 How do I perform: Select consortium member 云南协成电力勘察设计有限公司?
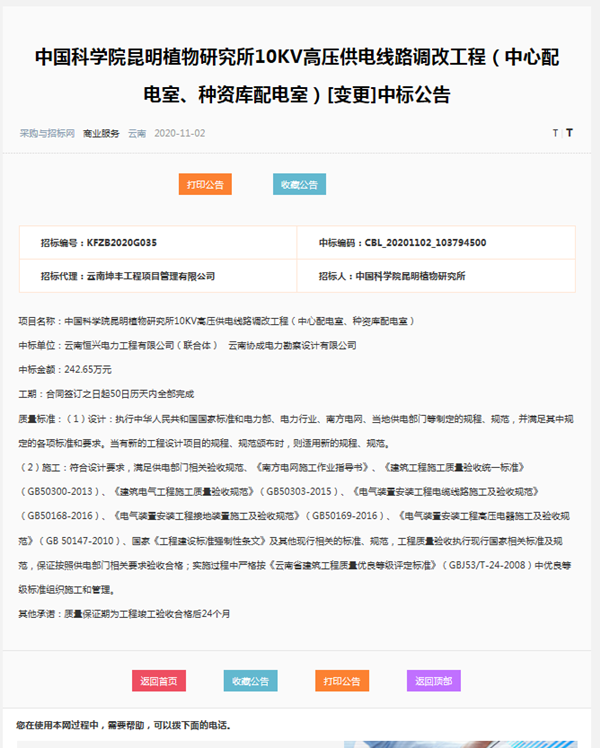(292, 345)
